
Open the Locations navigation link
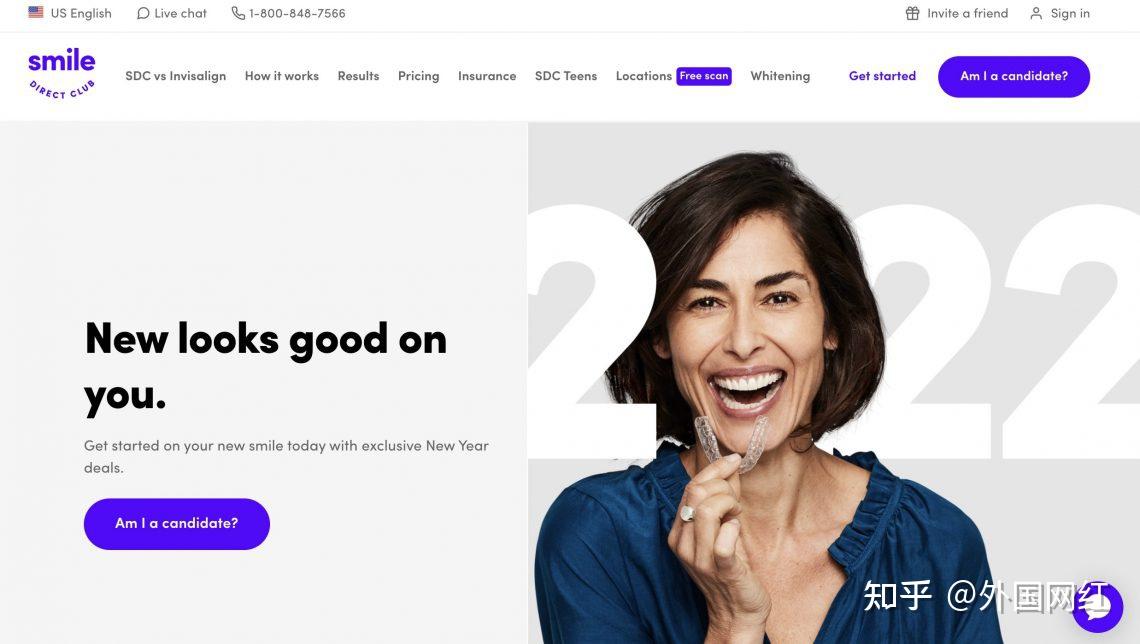643,76
